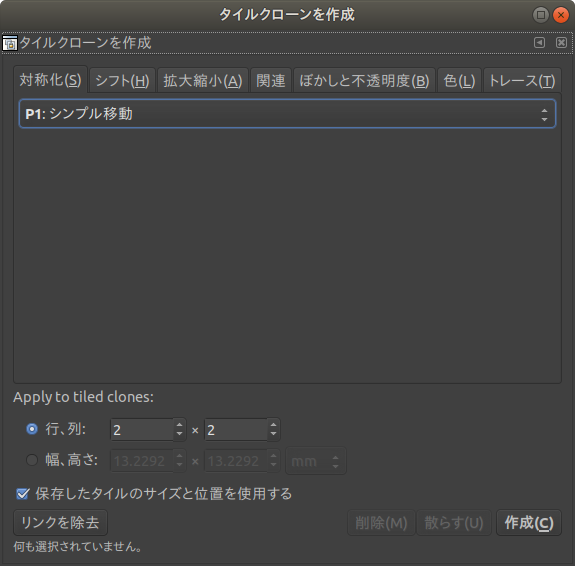
Task: Click the panel's iconify arrow icon
Action: pyautogui.click(x=539, y=43)
